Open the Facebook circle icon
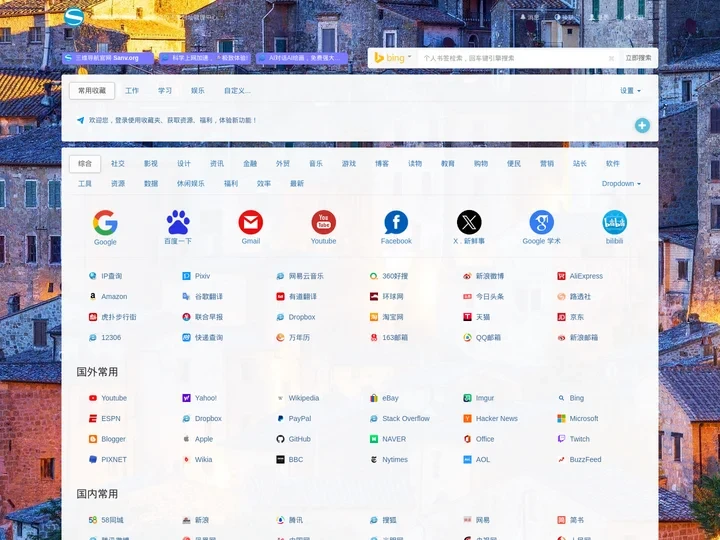Screen dimensions: 720x540 coord(396,222)
